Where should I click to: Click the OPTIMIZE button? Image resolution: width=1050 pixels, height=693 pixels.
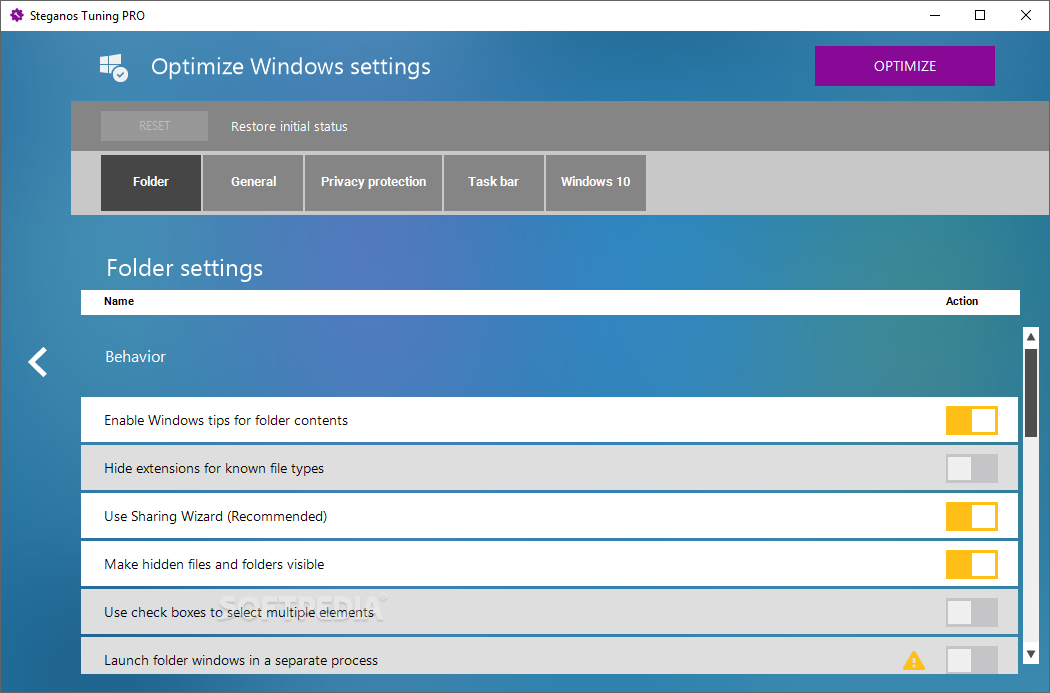pyautogui.click(x=905, y=66)
